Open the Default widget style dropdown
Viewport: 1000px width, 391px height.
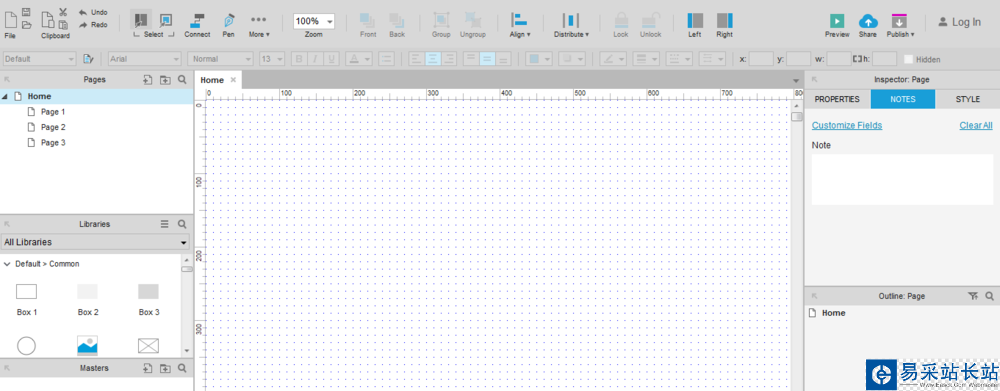pos(40,59)
